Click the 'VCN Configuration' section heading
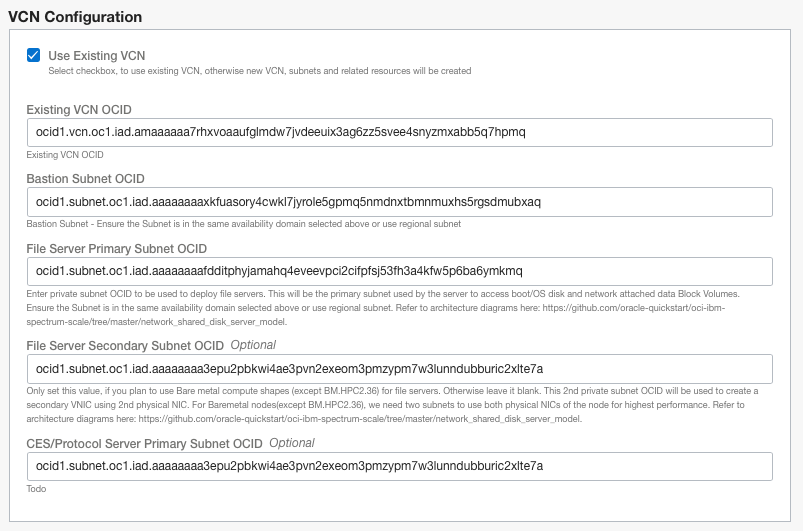The width and height of the screenshot is (803, 531). pos(75,17)
